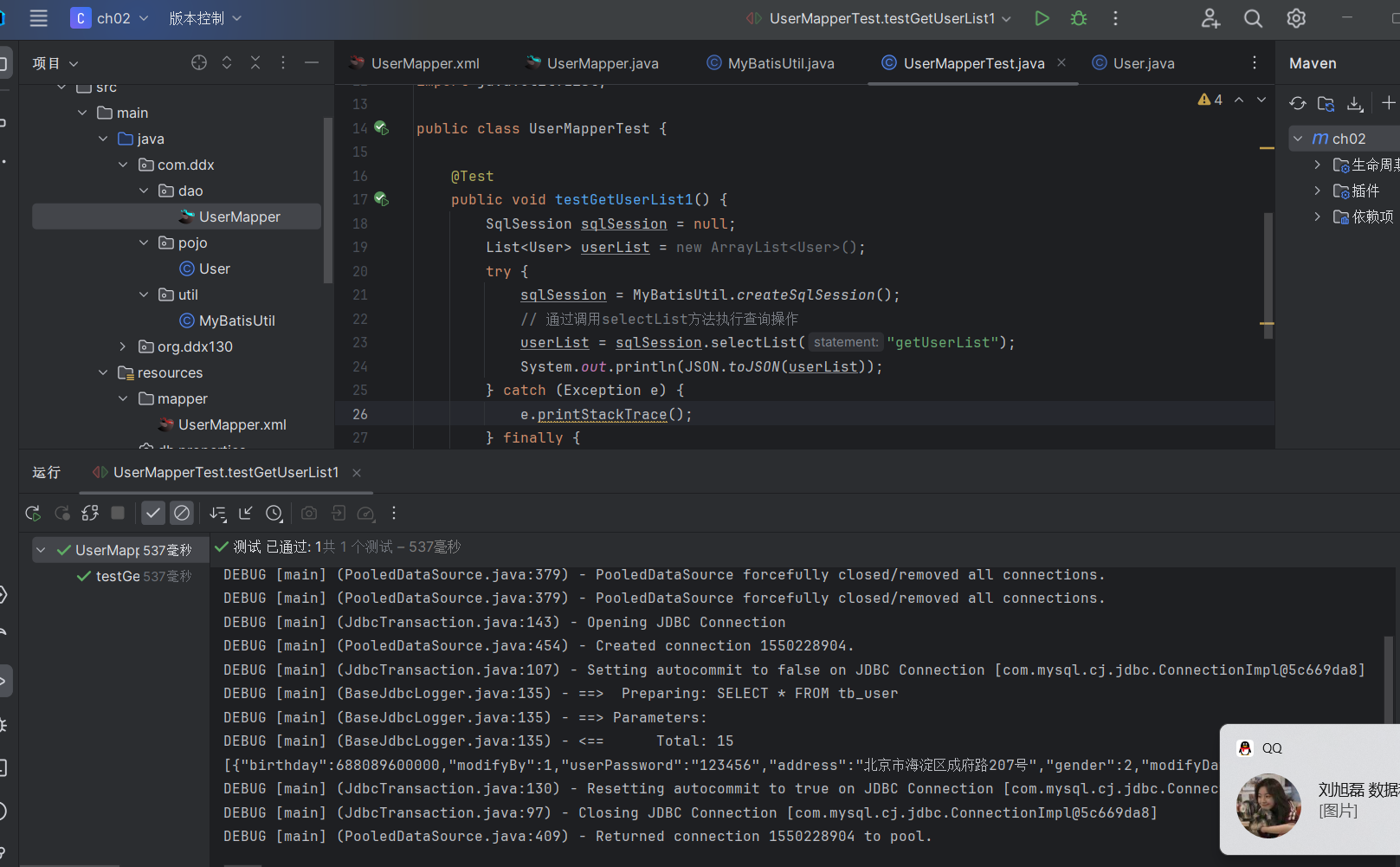This screenshot has width=1400, height=867.
Task: Open more actions next to the debug button
Action: tap(1115, 18)
